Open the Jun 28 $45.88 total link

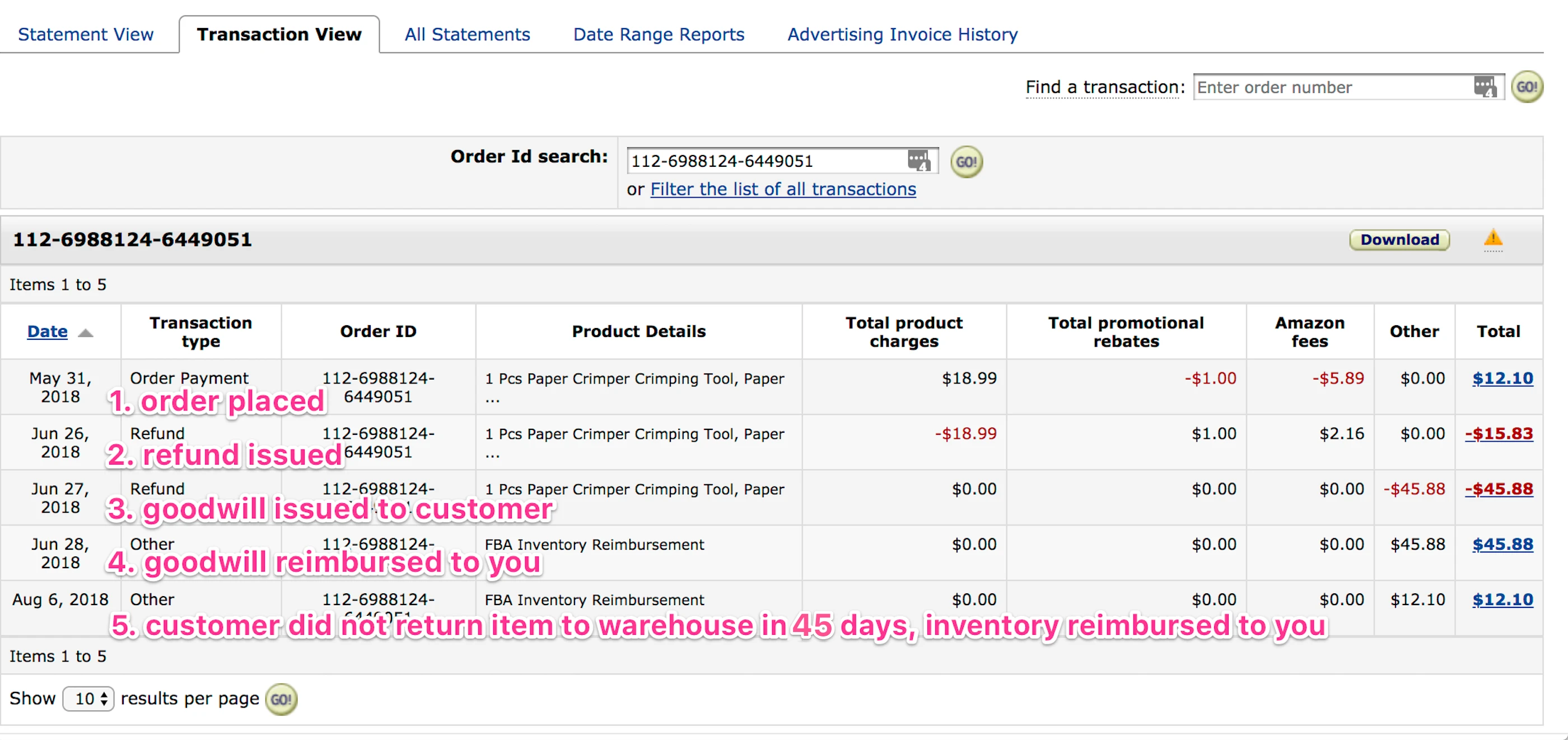[1502, 544]
